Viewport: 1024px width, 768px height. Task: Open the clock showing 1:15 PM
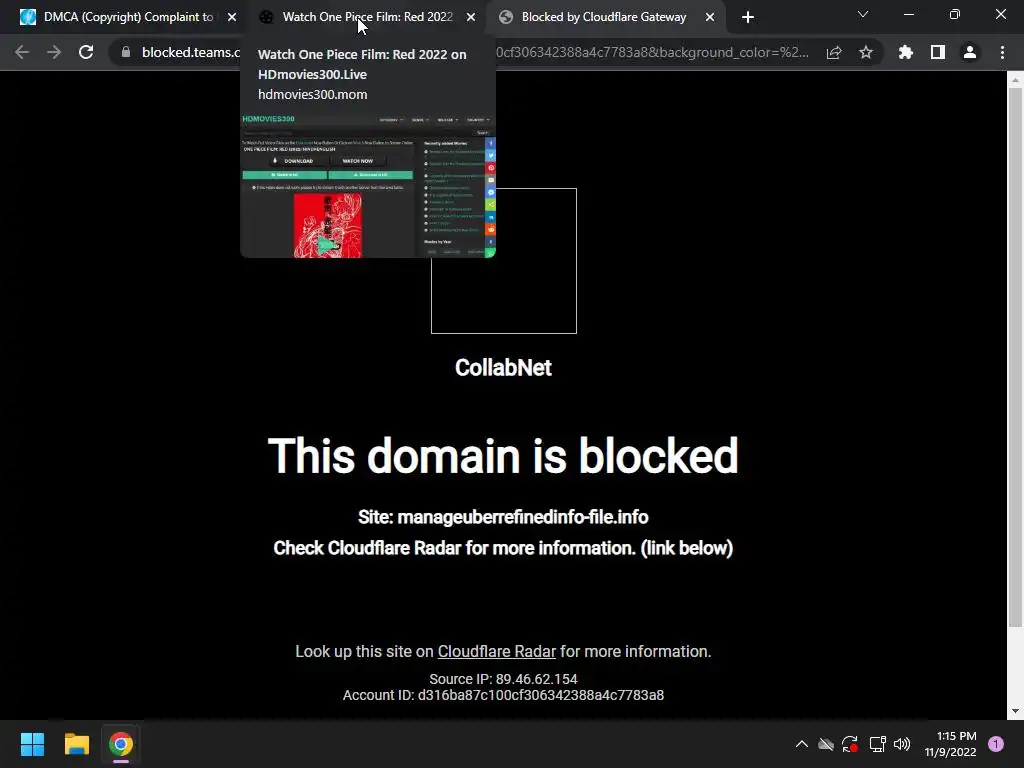point(950,744)
